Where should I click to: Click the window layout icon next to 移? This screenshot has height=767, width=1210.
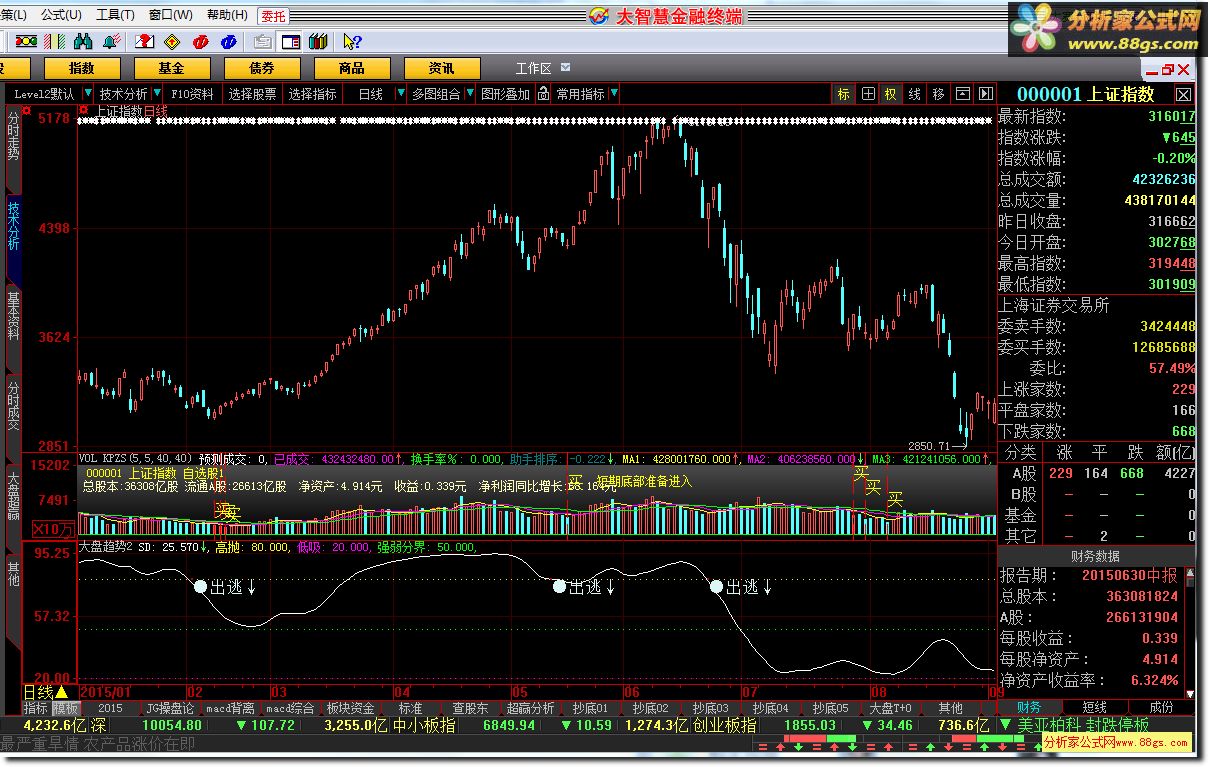[962, 94]
